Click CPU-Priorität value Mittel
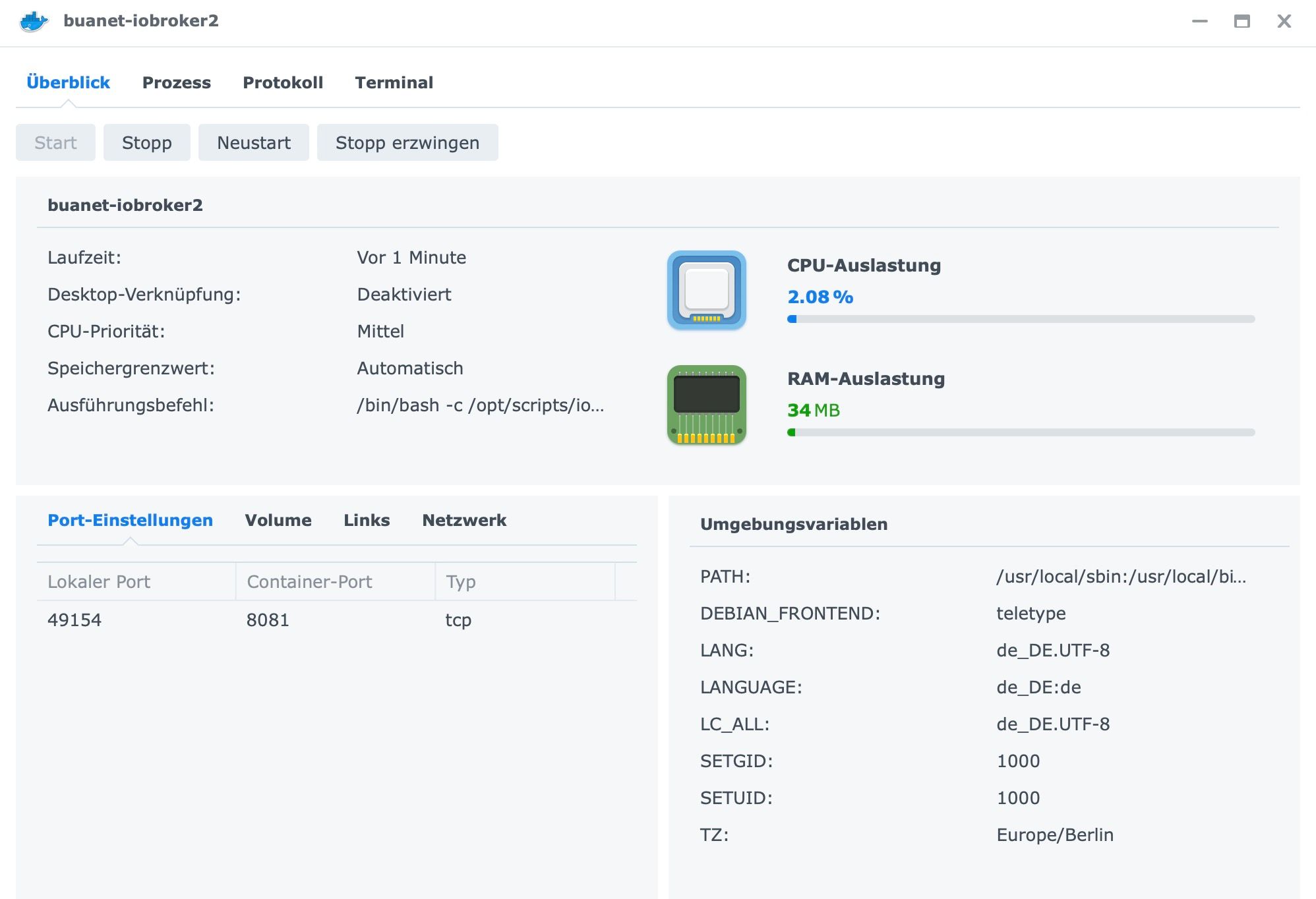 coord(380,331)
